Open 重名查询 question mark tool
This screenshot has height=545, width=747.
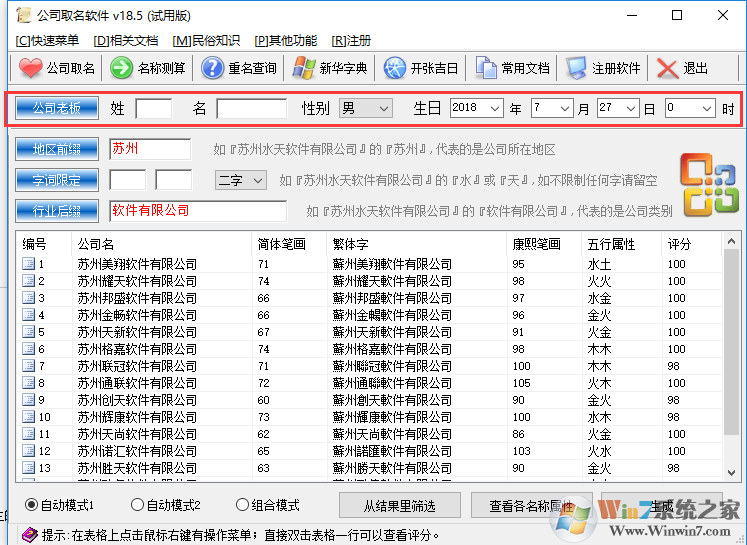click(x=212, y=68)
